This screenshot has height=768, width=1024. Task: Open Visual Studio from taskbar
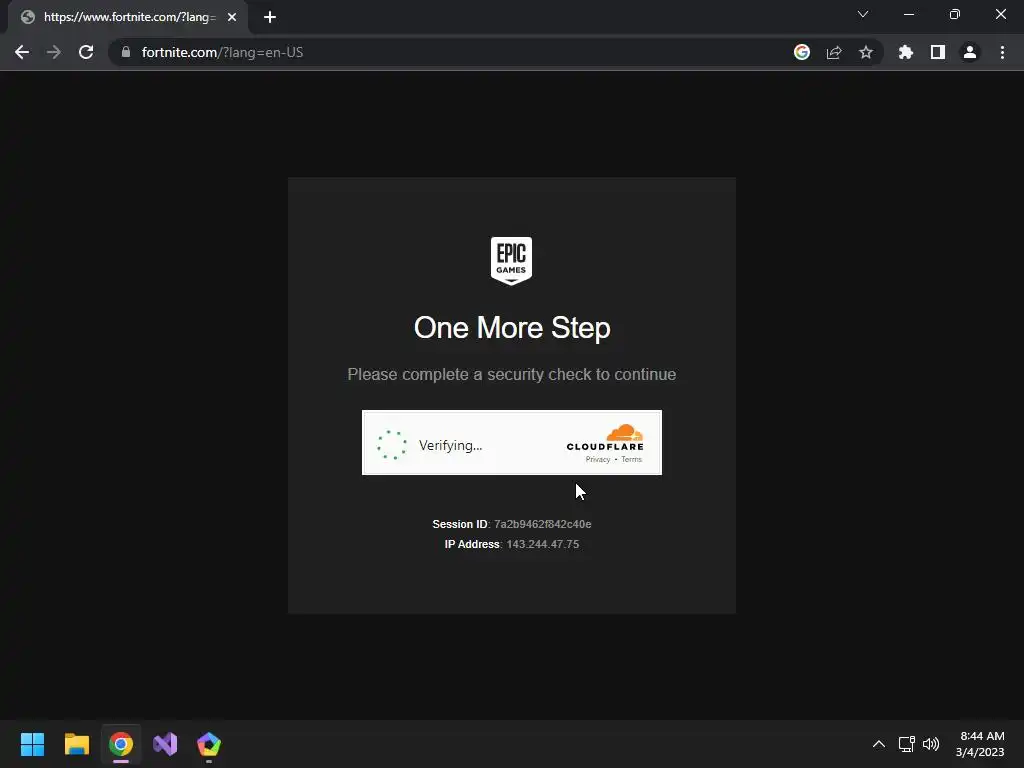point(165,744)
